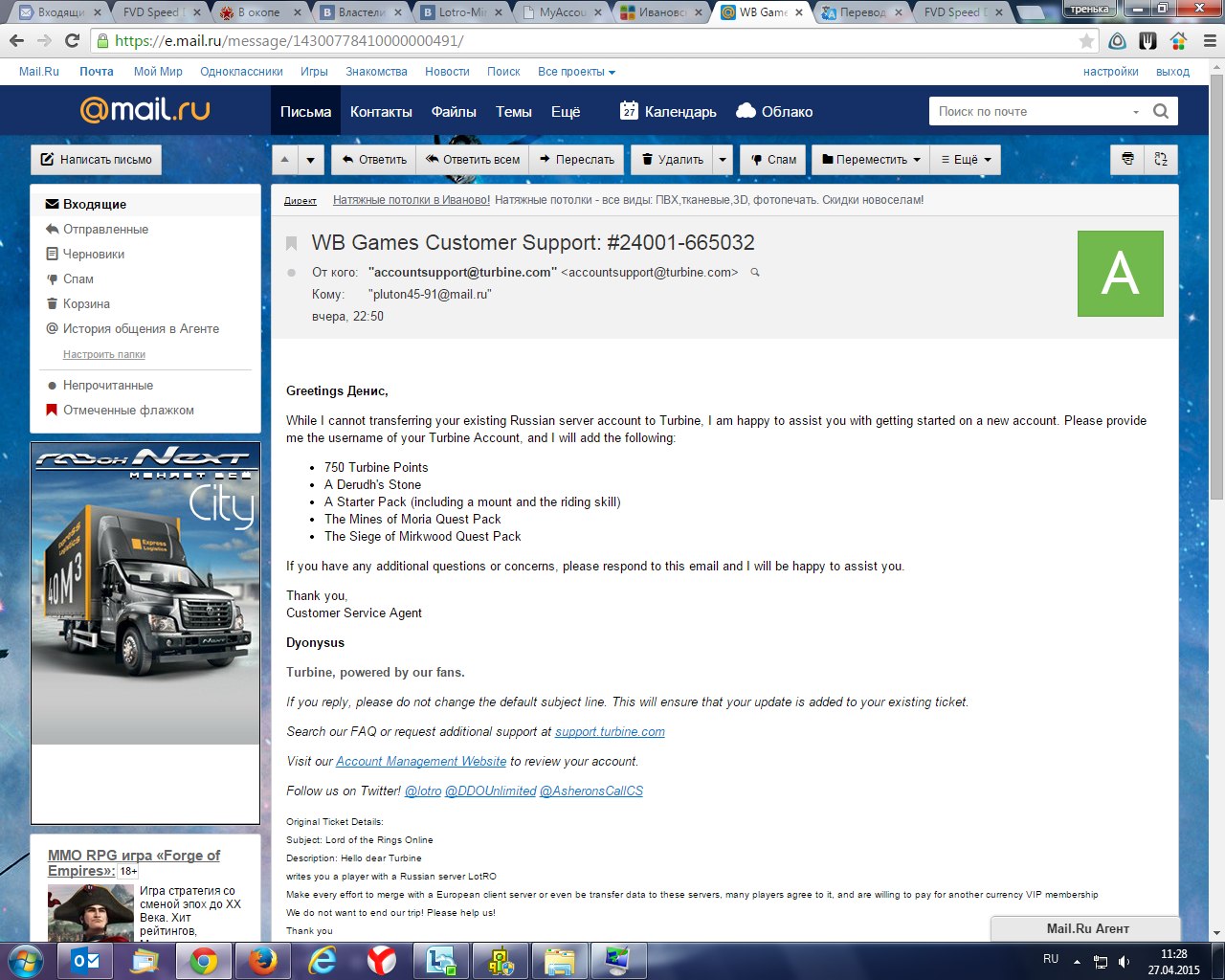Click in the Поиск по почте field

(1029, 111)
